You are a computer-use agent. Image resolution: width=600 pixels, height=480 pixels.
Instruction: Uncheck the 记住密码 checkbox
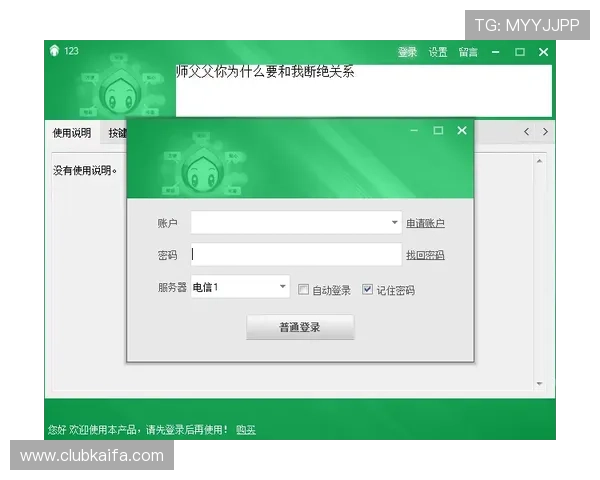click(x=367, y=289)
